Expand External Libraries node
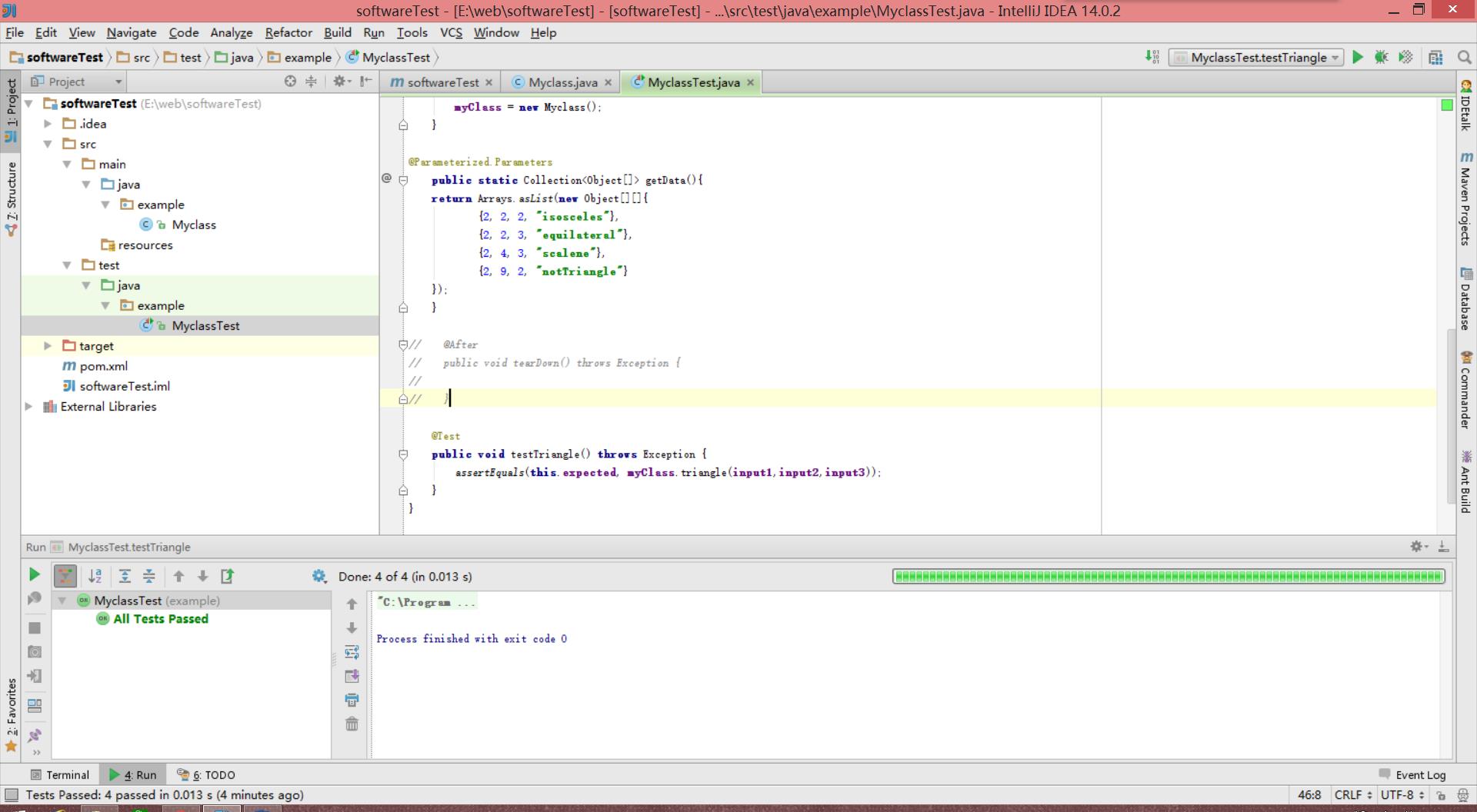1477x812 pixels. (28, 407)
